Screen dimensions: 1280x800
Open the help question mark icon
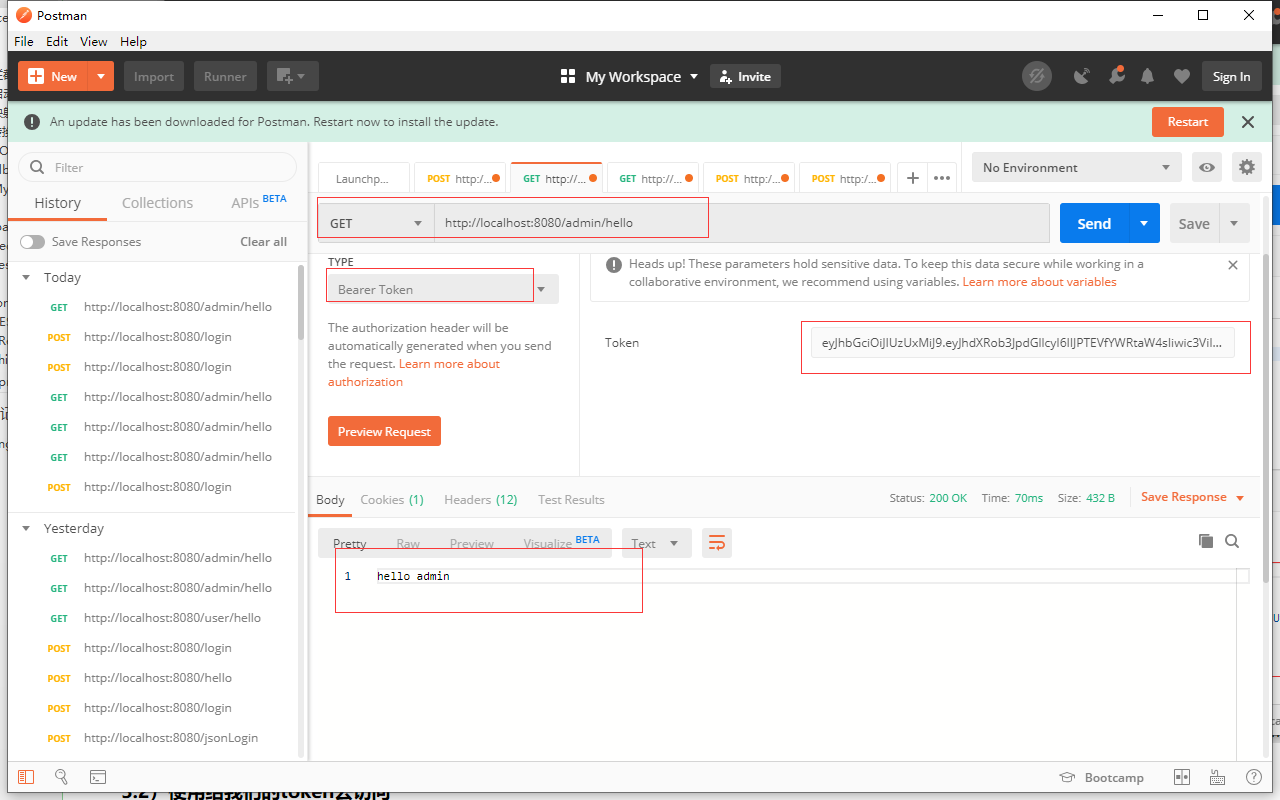point(1253,777)
